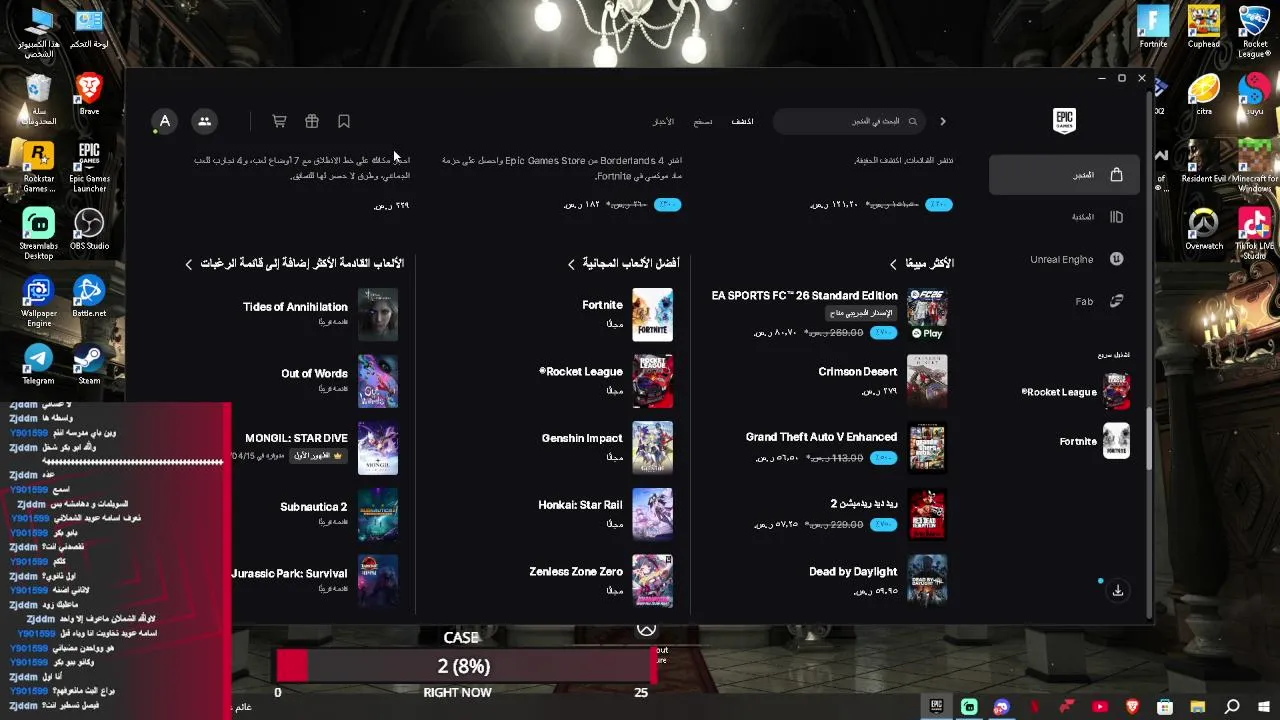Open Rockstar Games Launcher shortcut

(38, 166)
